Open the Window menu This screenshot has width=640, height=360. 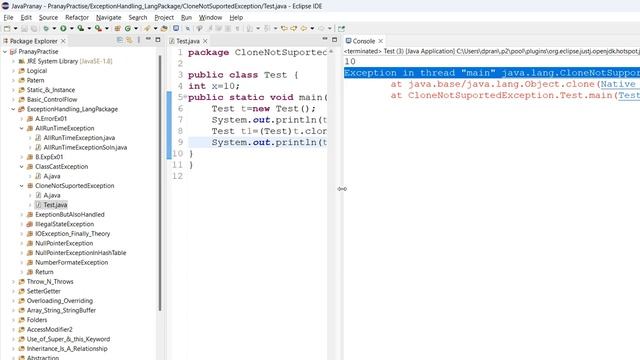[210, 18]
